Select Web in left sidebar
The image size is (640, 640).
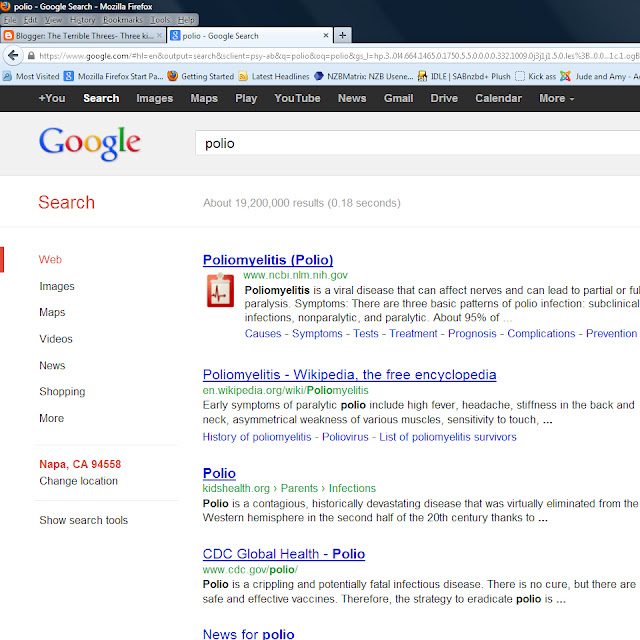coord(50,259)
